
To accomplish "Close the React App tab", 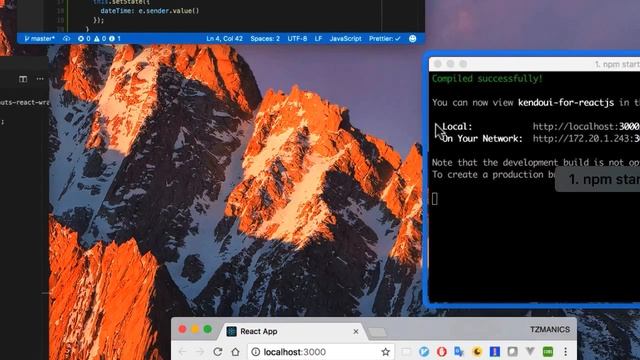I will [x=356, y=331].
